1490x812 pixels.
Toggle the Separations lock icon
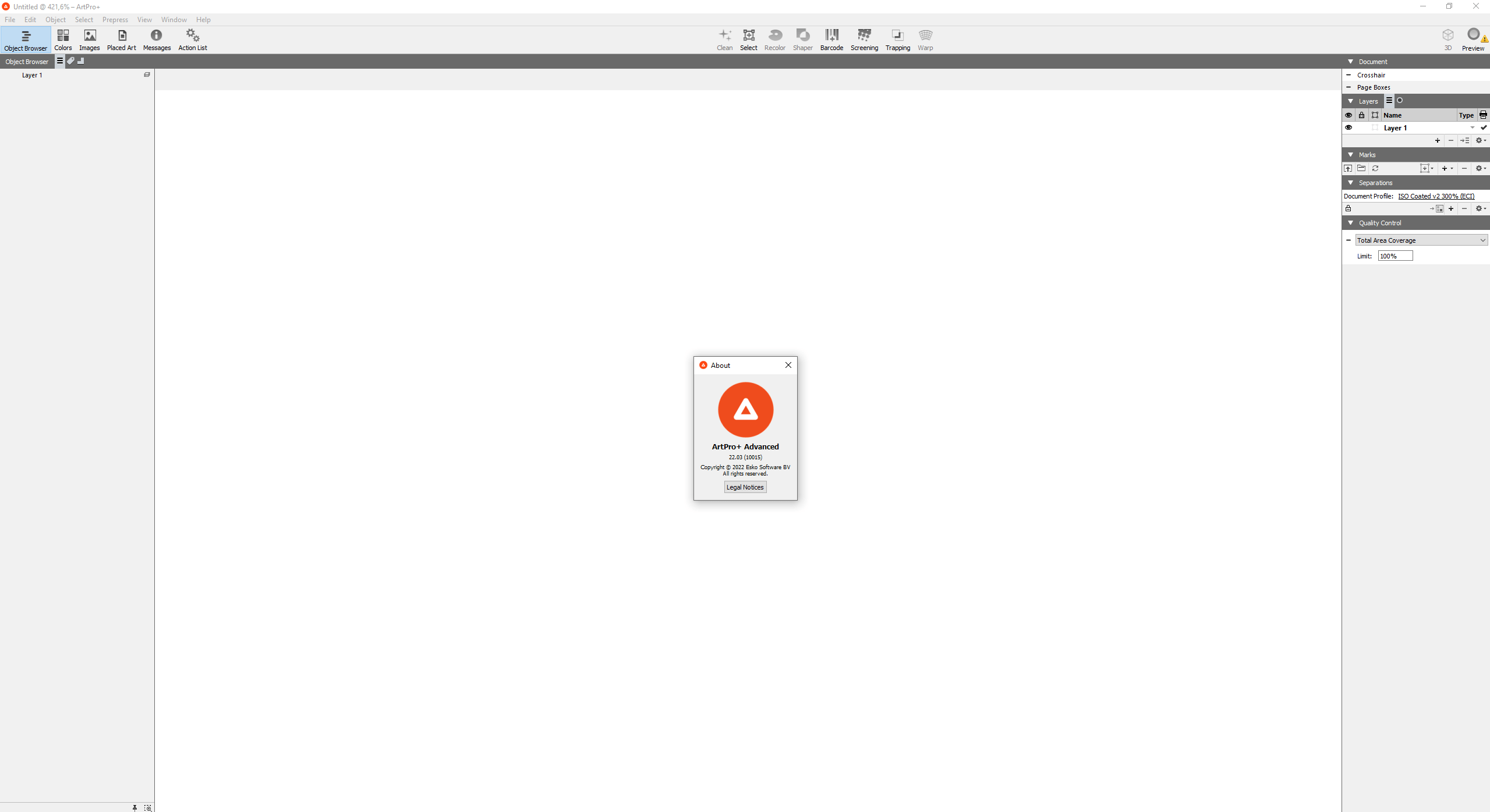[1348, 208]
